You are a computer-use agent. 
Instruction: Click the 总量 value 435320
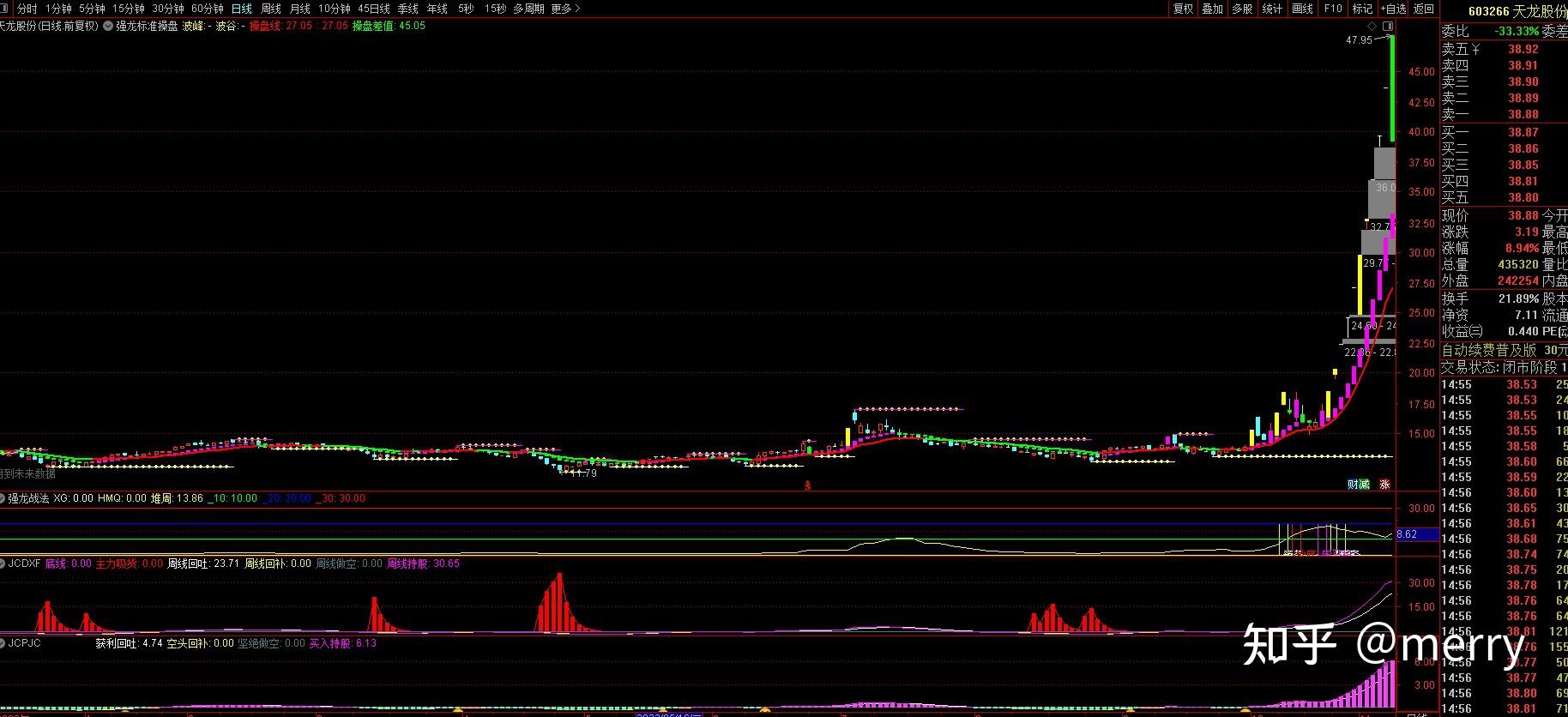point(1517,265)
